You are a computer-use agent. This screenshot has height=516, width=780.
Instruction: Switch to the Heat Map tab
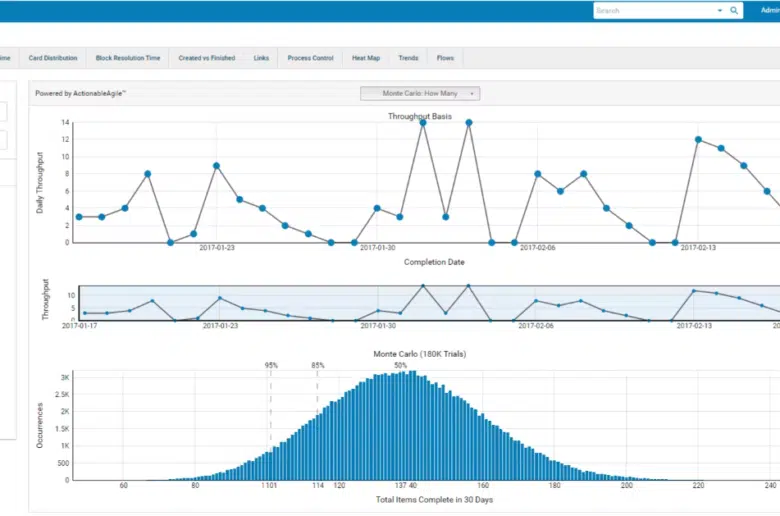click(x=366, y=58)
